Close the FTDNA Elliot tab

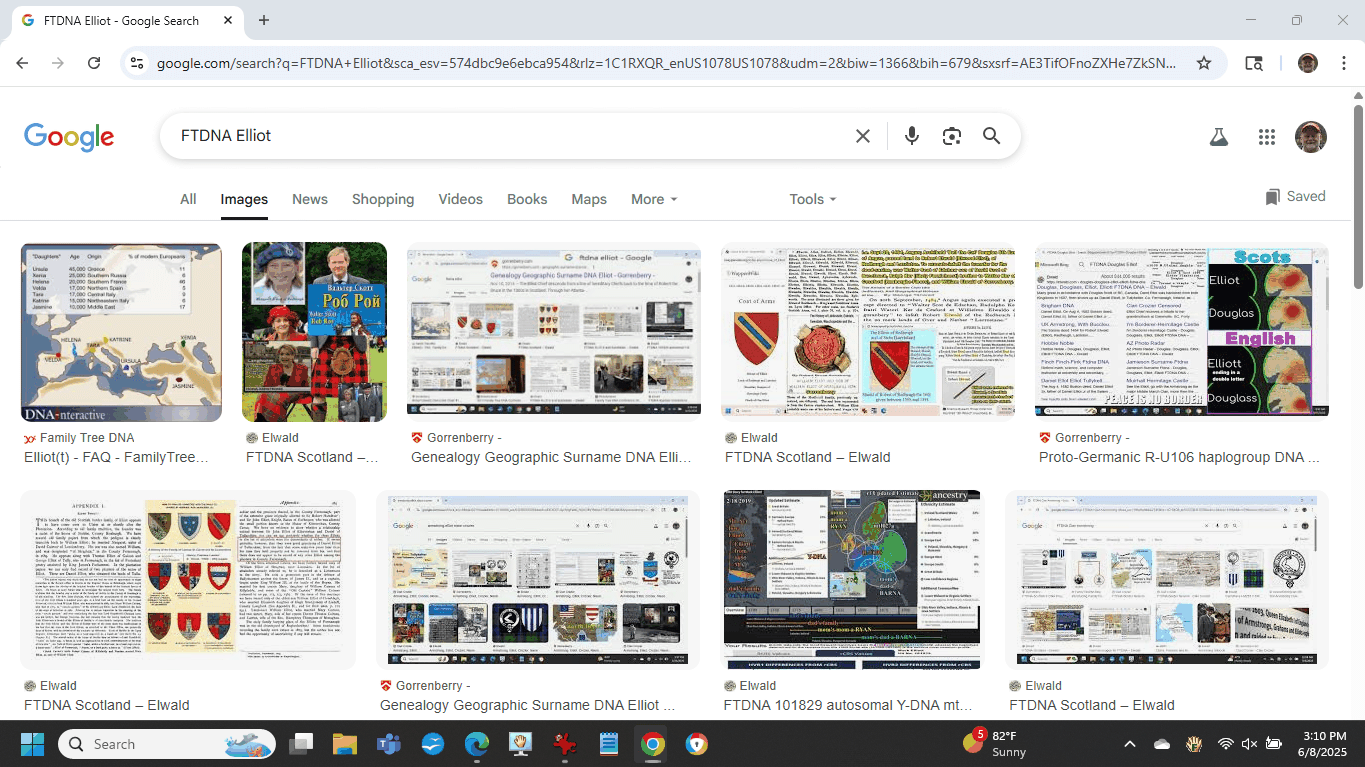(x=229, y=20)
